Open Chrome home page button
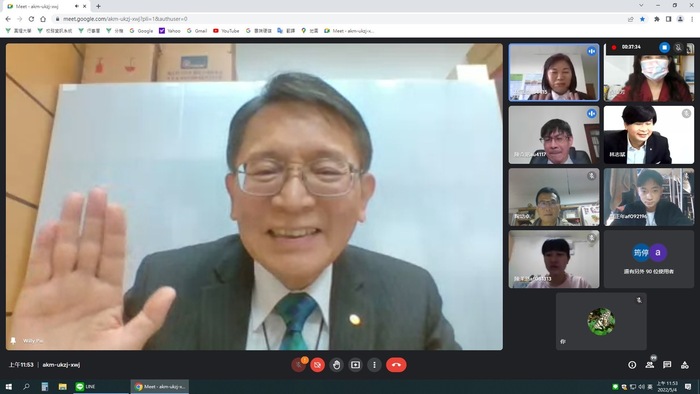Image resolution: width=700 pixels, height=394 pixels. 43,19
